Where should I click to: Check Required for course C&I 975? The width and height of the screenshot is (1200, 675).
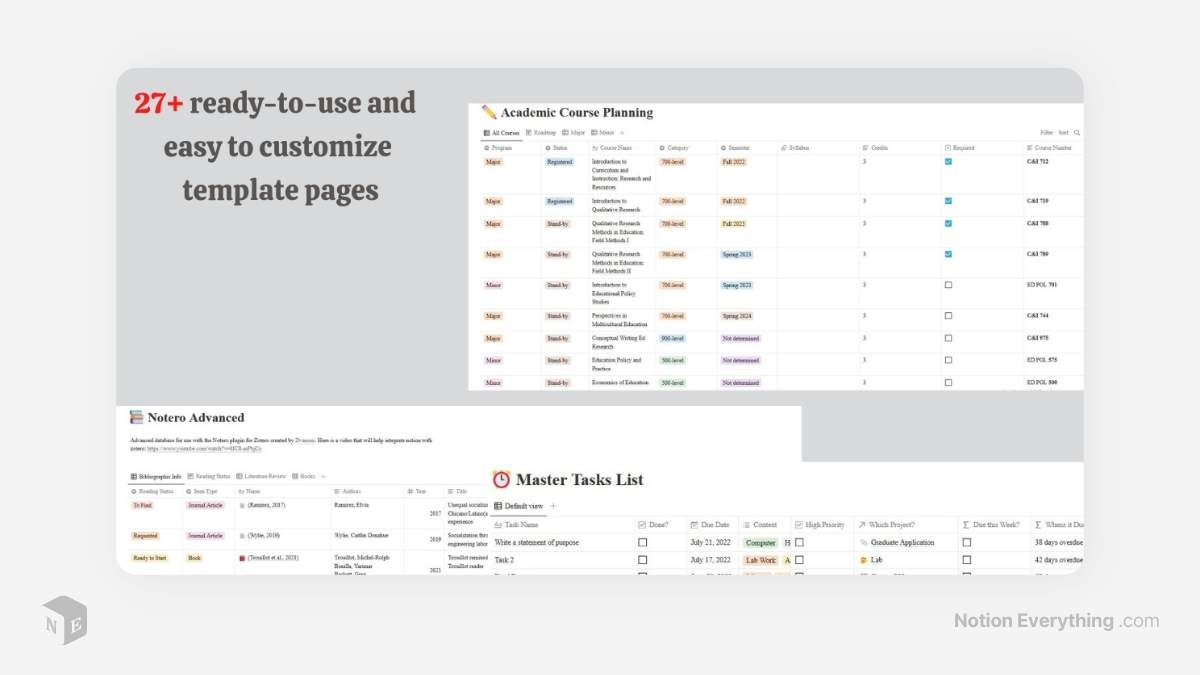pyautogui.click(x=948, y=338)
